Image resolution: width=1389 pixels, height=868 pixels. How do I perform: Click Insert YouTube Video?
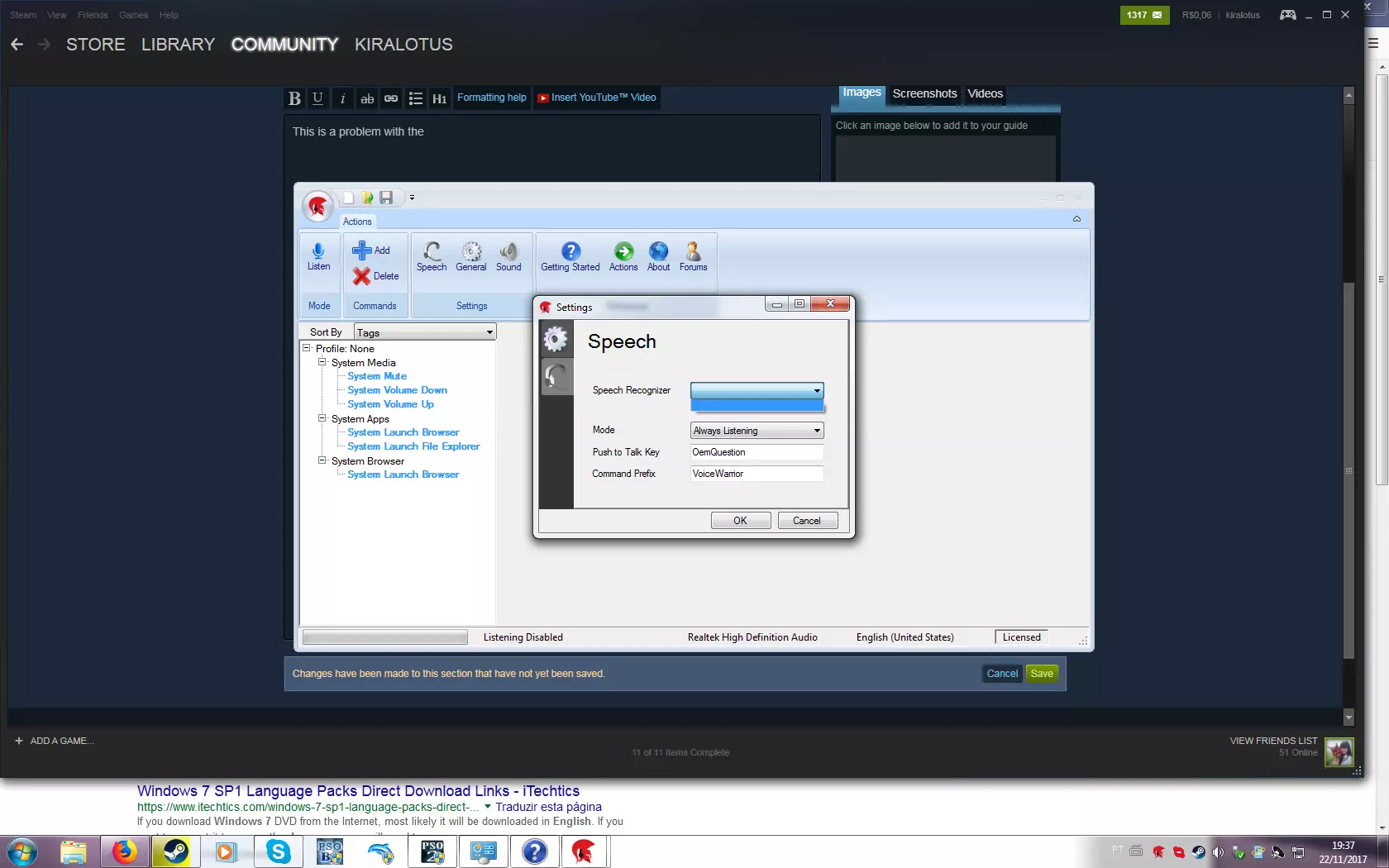tap(597, 98)
